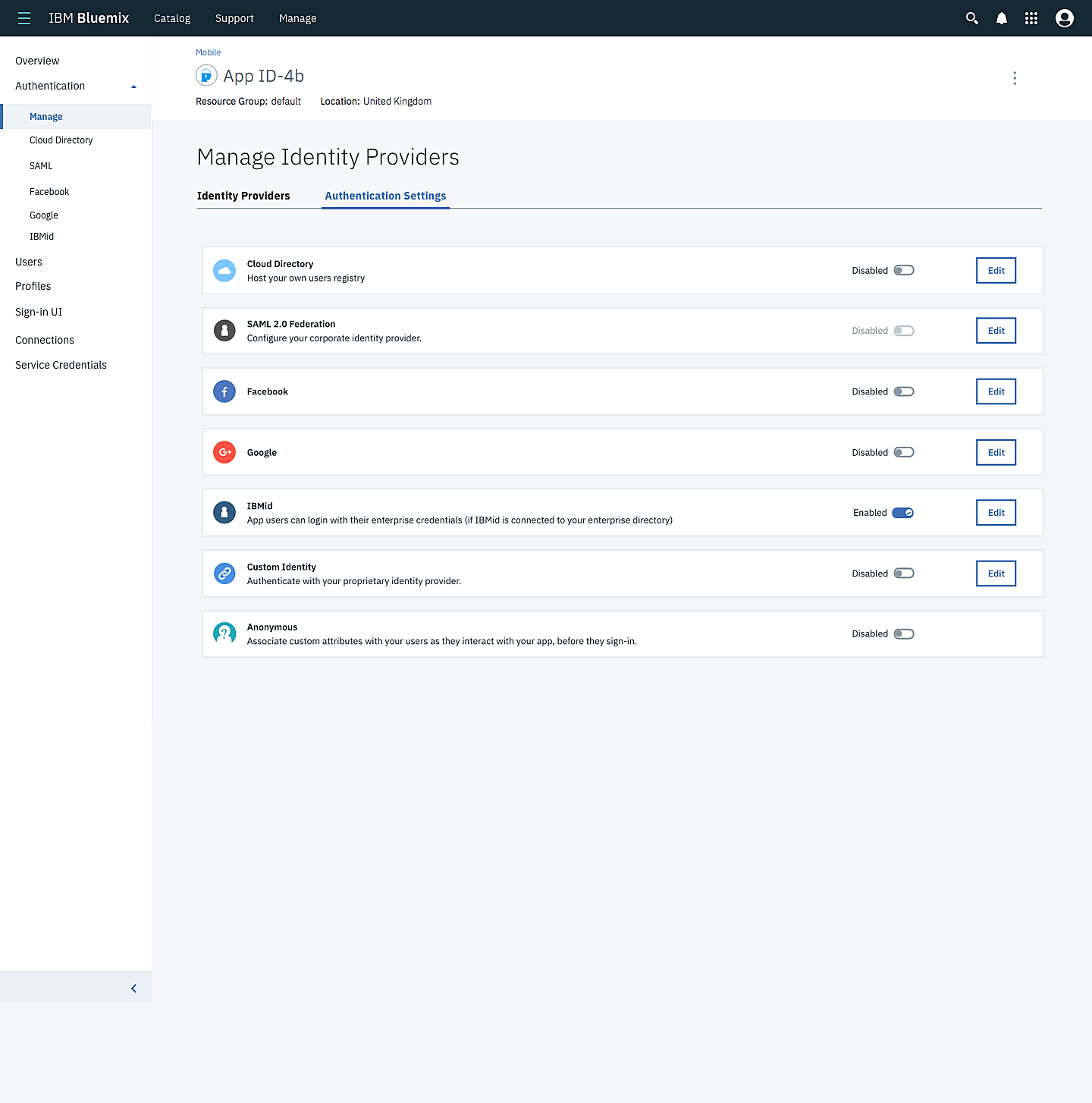The width and height of the screenshot is (1092, 1103).
Task: Click Edit for Facebook
Action: click(996, 391)
